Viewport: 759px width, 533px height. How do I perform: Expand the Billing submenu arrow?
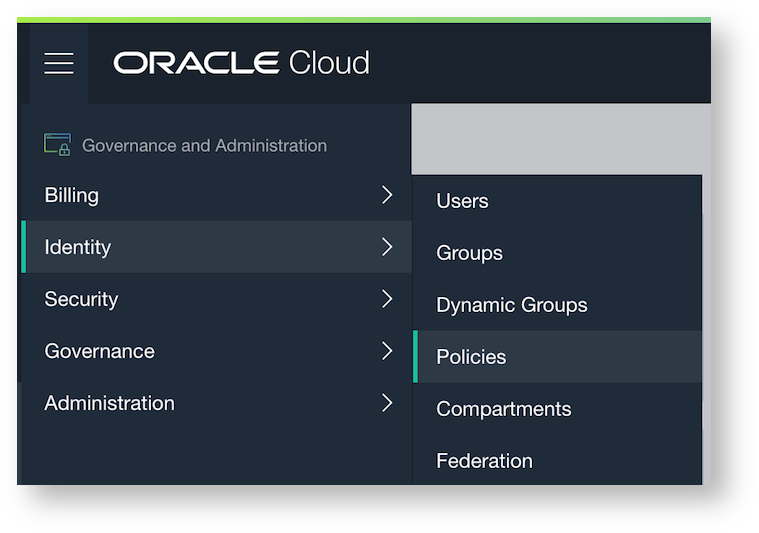pos(387,195)
